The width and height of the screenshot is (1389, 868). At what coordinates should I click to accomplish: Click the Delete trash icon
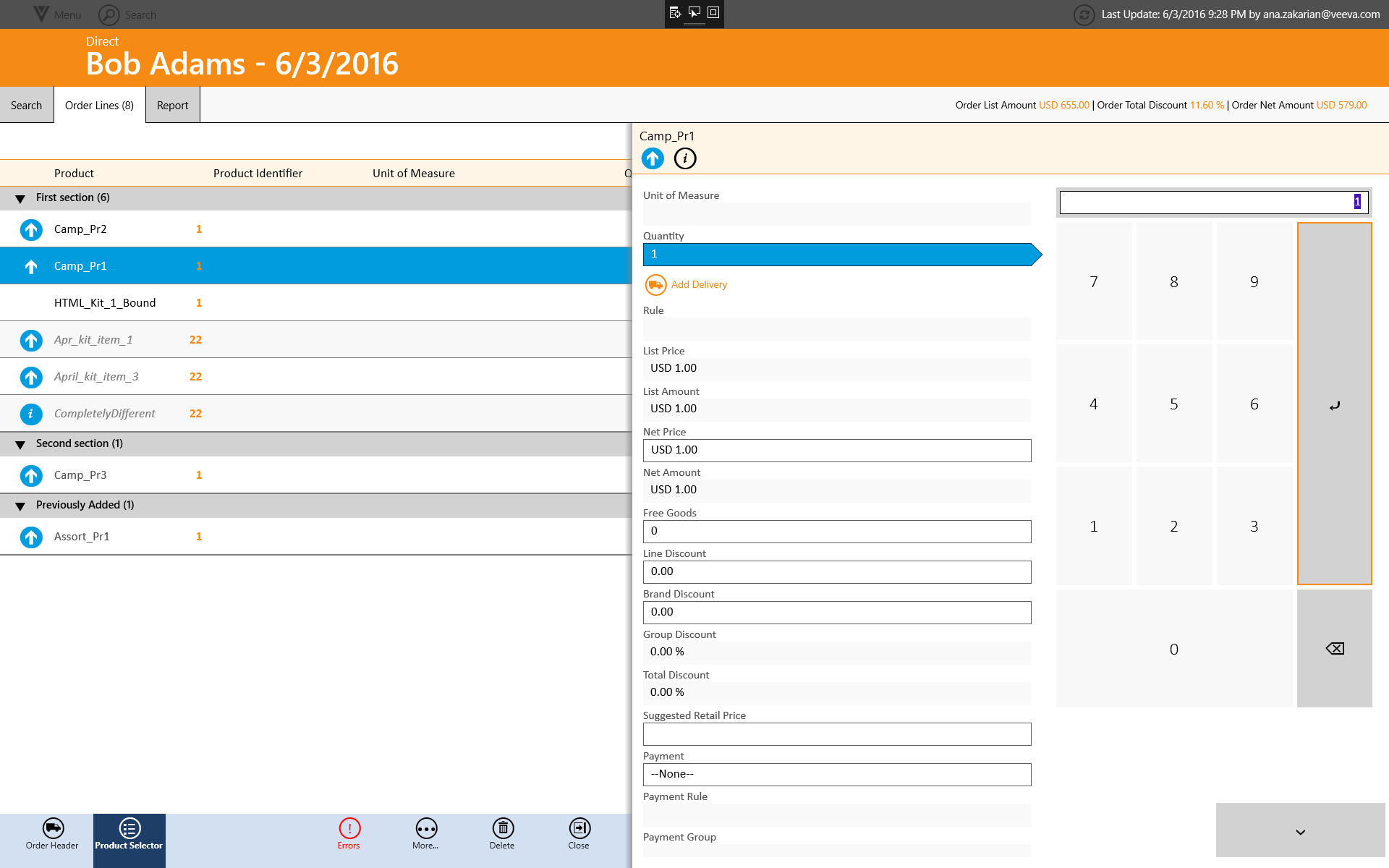pos(502,828)
